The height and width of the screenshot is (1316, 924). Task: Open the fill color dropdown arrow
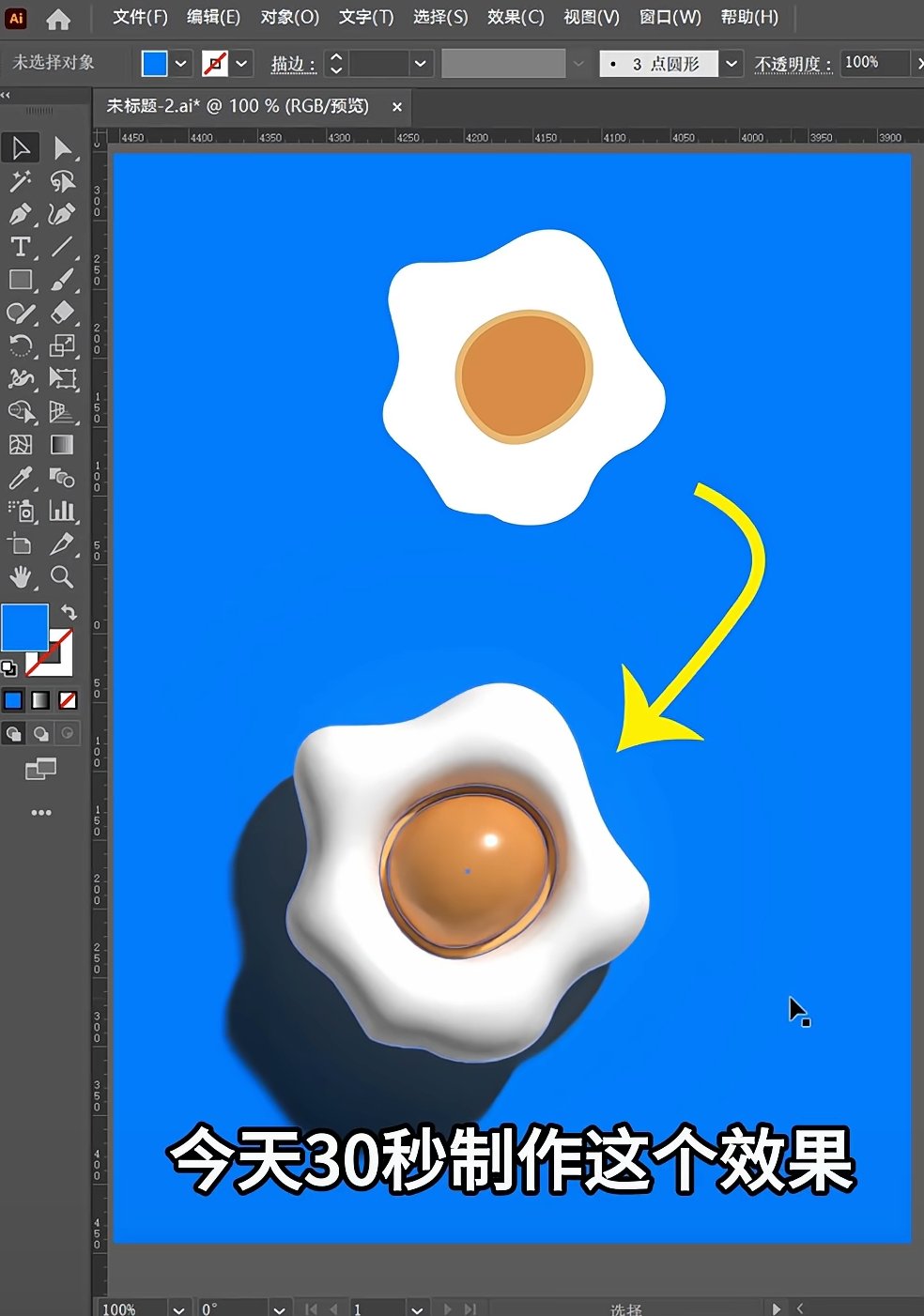coord(181,64)
